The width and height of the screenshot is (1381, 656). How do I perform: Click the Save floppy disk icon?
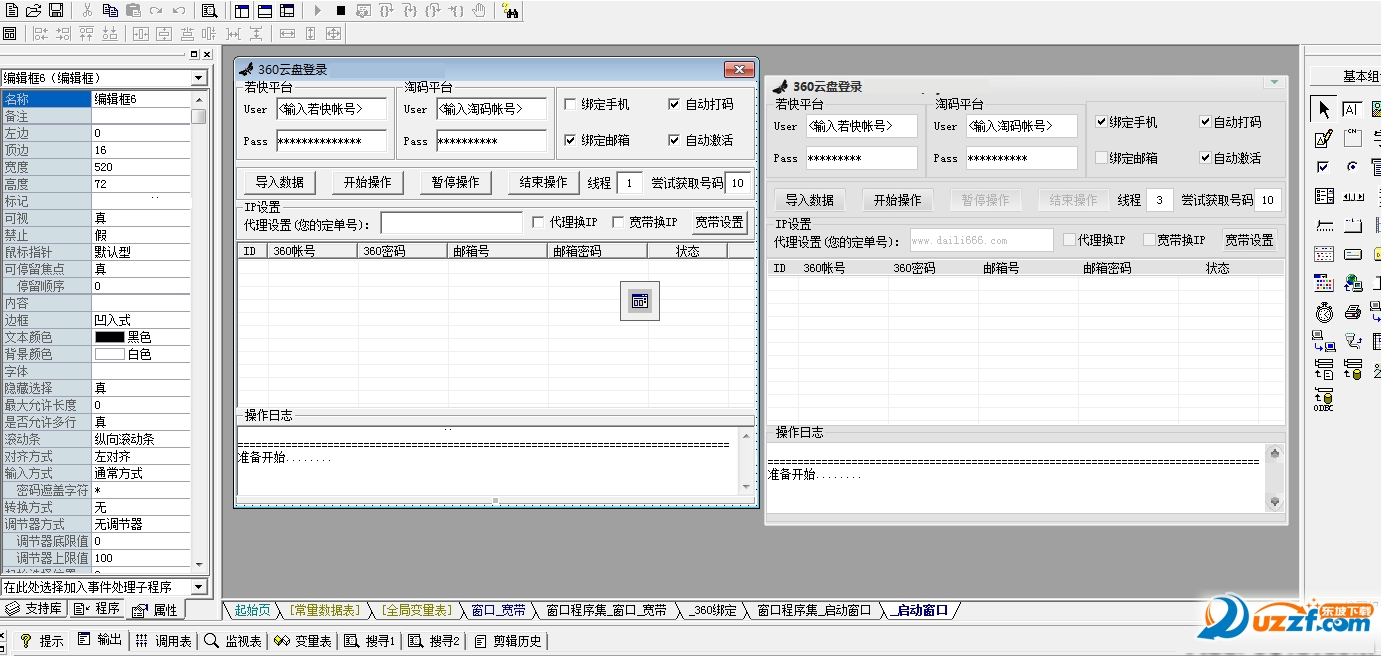click(56, 10)
